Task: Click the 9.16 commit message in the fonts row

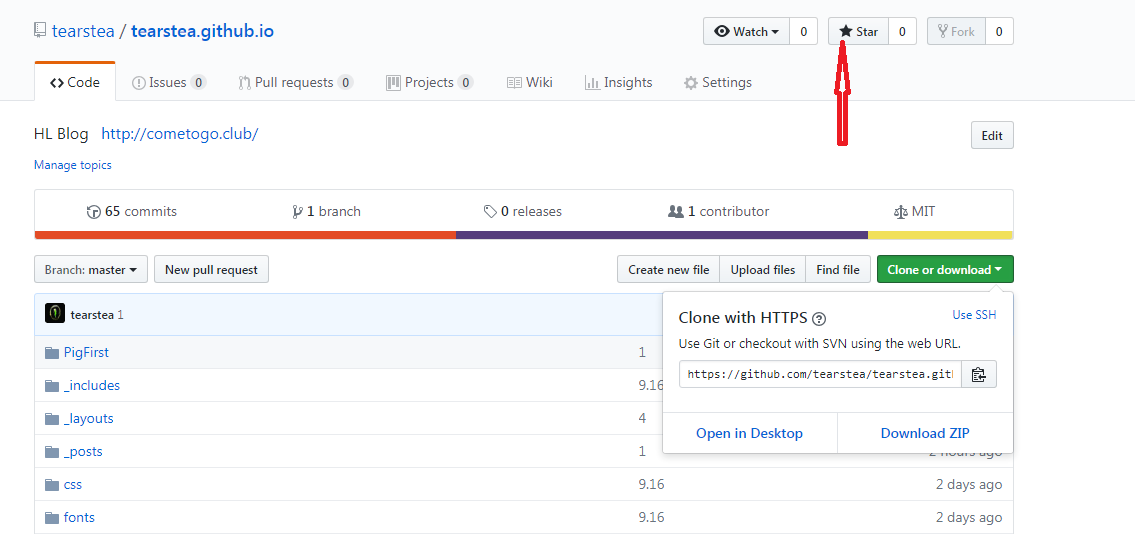Action: [651, 517]
